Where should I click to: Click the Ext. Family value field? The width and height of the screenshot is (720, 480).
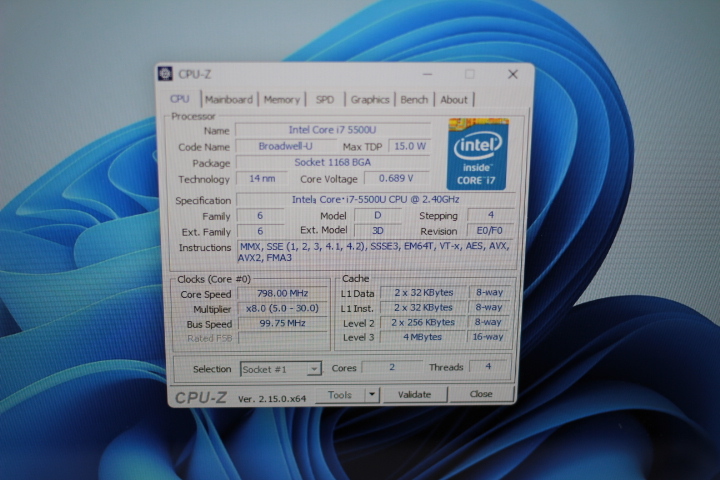[x=260, y=231]
